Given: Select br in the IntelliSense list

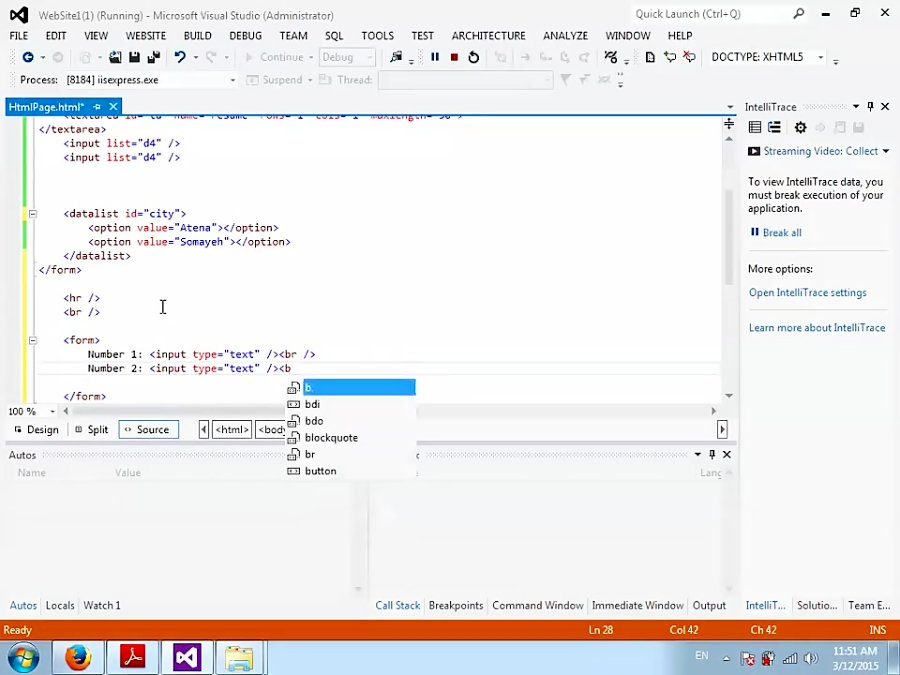Looking at the screenshot, I should pyautogui.click(x=351, y=455).
